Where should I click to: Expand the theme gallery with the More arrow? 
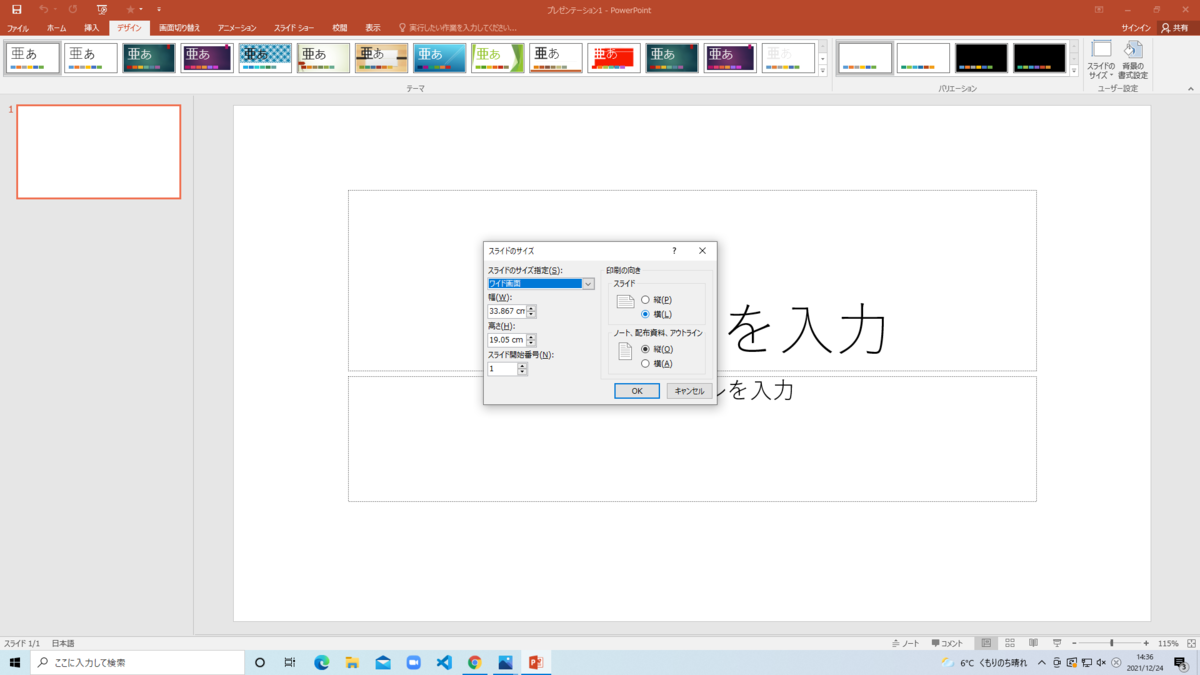tap(822, 72)
